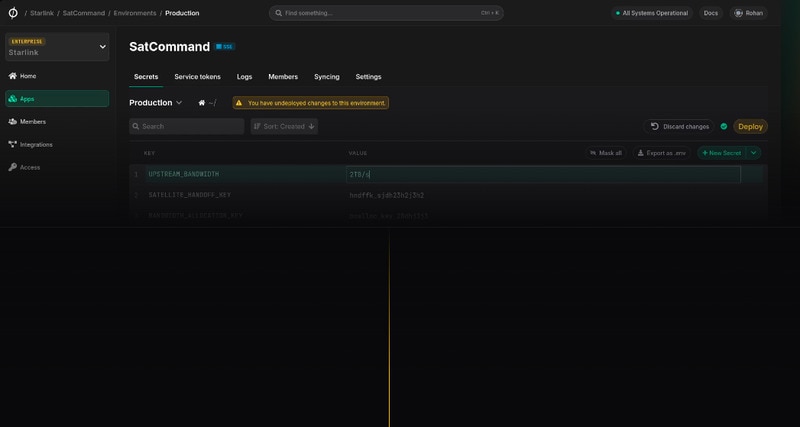Click the undeployed changes warning banner
Screen dimensions: 800x427
(x=311, y=103)
